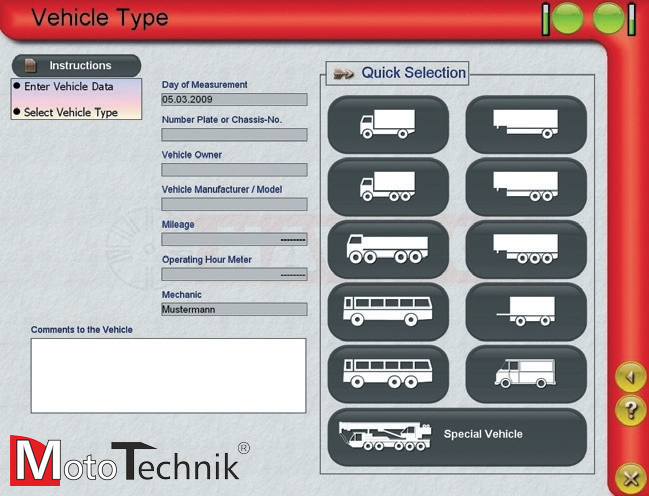
Task: Select the Select Vehicle Type instruction
Action: pos(76,112)
